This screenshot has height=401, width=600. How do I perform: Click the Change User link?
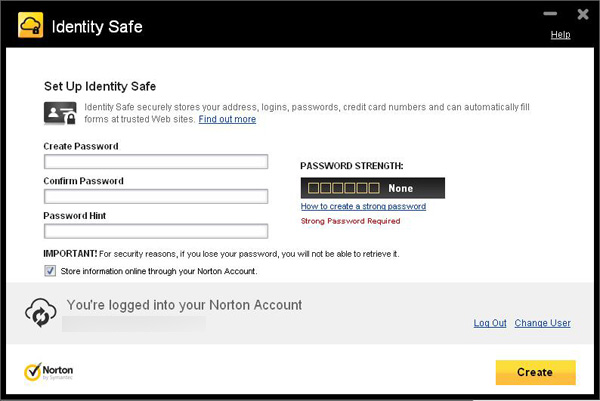pyautogui.click(x=542, y=323)
